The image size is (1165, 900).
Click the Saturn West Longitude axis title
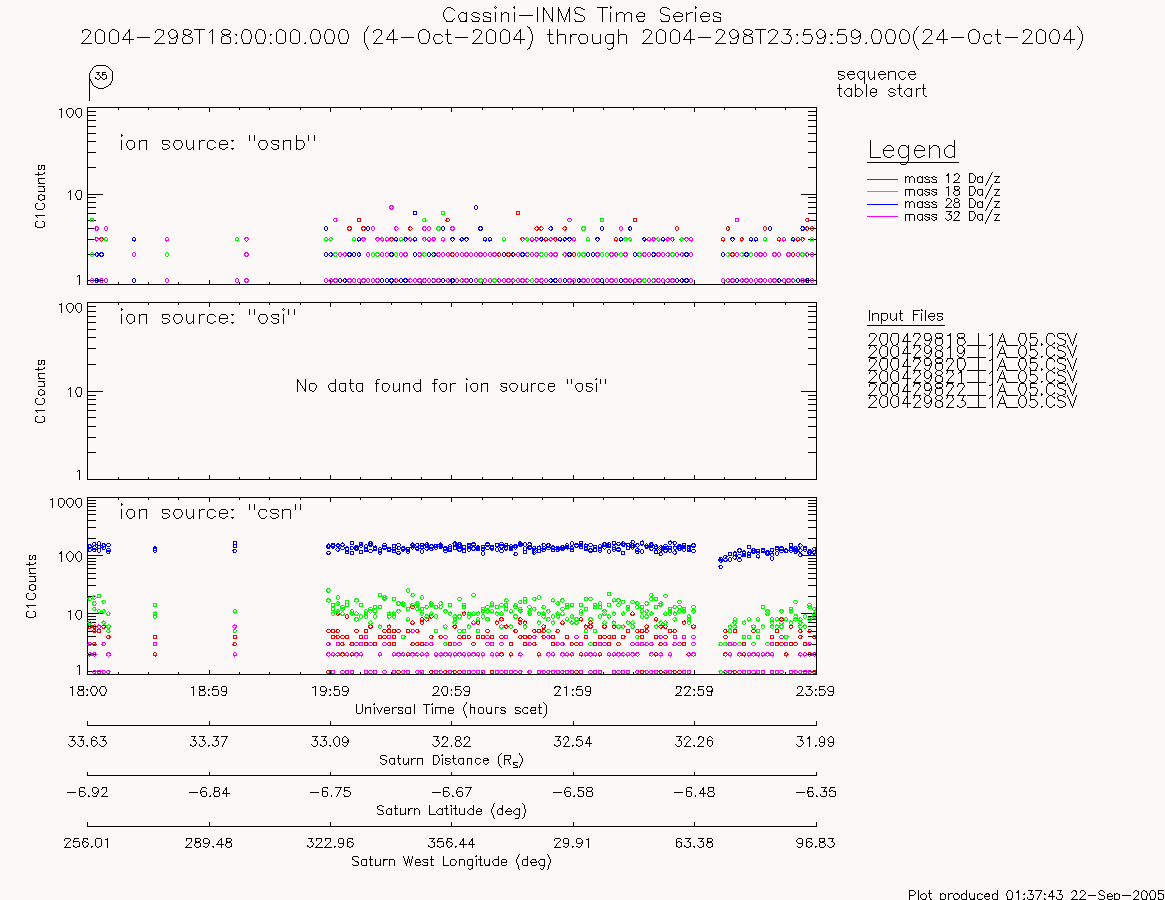point(451,861)
